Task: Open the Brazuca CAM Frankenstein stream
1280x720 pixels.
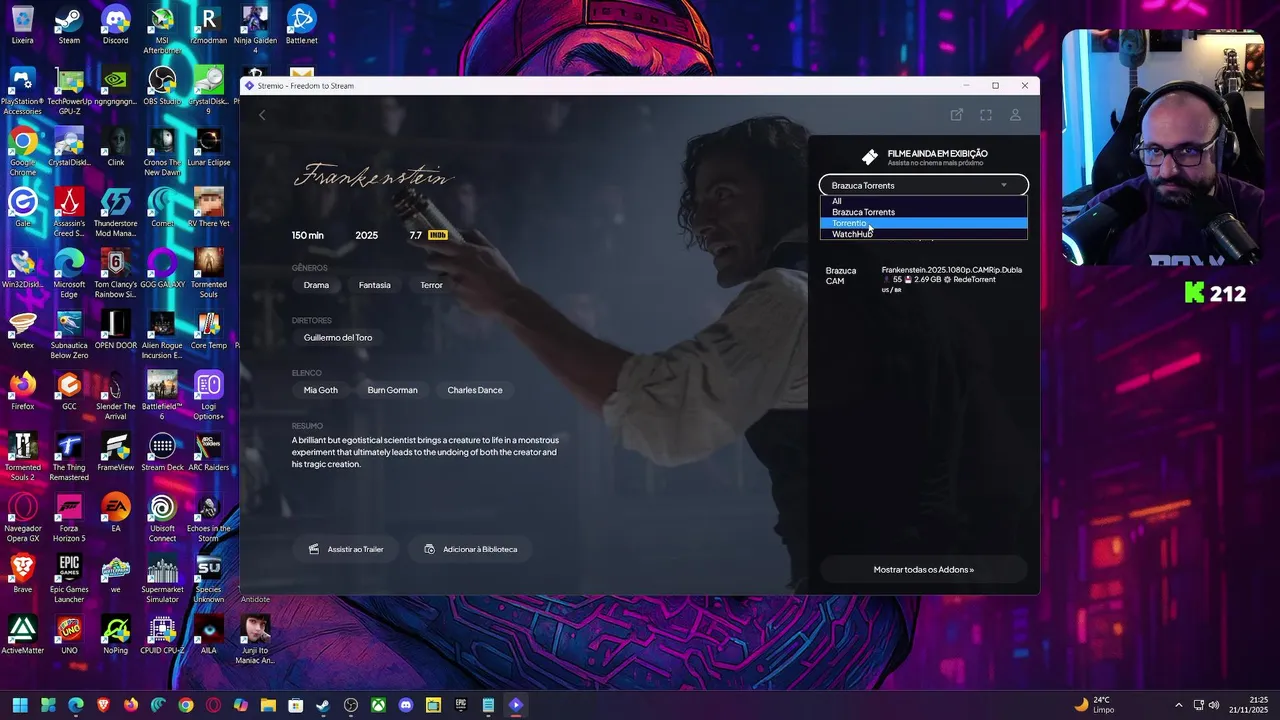Action: pyautogui.click(x=923, y=279)
